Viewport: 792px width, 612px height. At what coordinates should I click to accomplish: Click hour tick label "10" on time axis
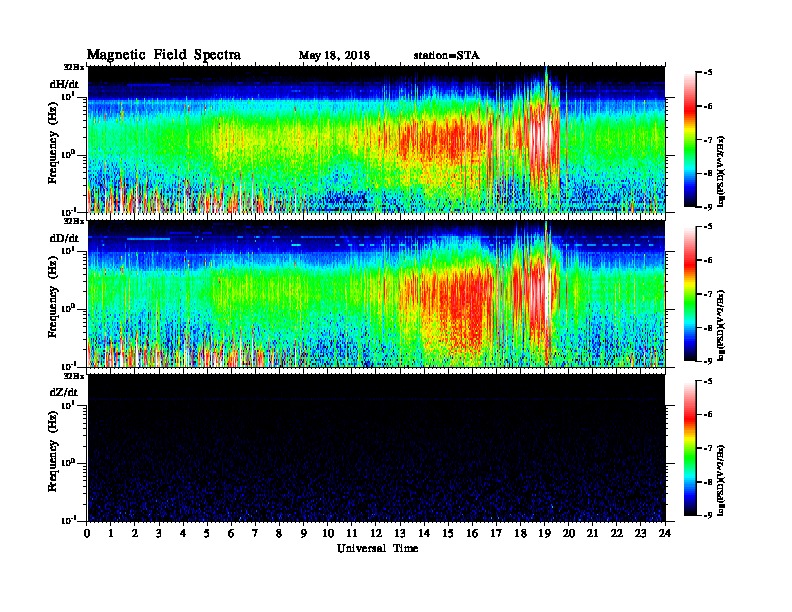click(x=328, y=533)
